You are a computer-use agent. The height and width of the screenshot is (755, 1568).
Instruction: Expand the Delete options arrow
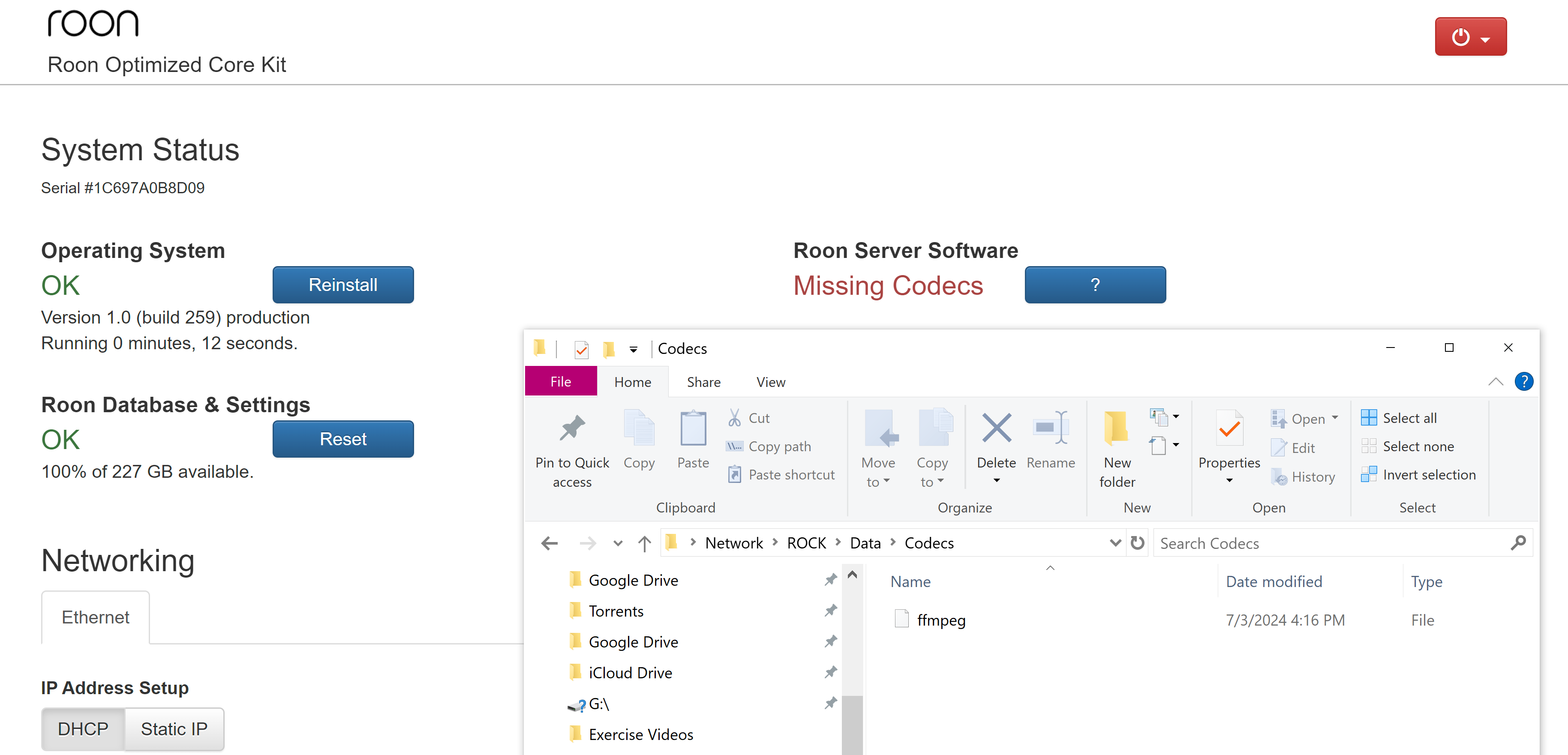[996, 481]
